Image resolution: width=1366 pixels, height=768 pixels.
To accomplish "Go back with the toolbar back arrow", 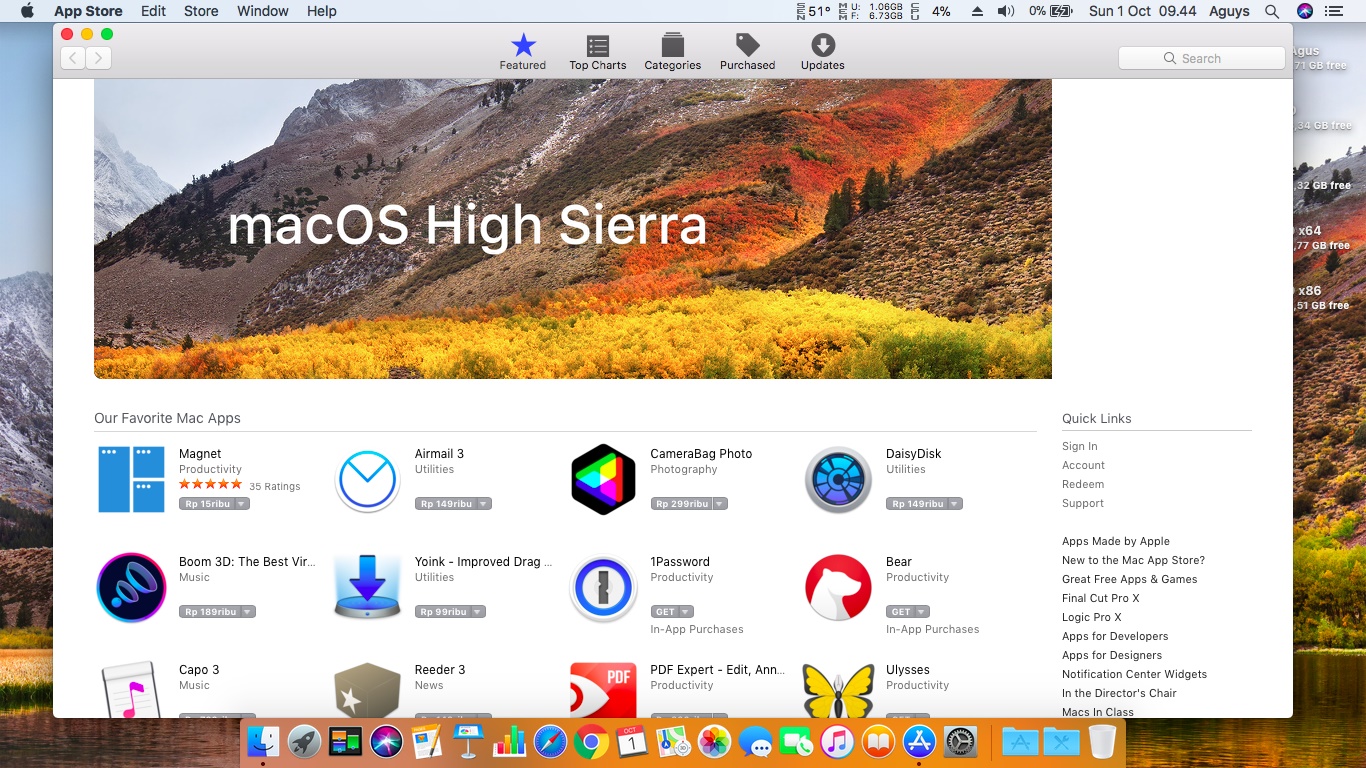I will [73, 58].
